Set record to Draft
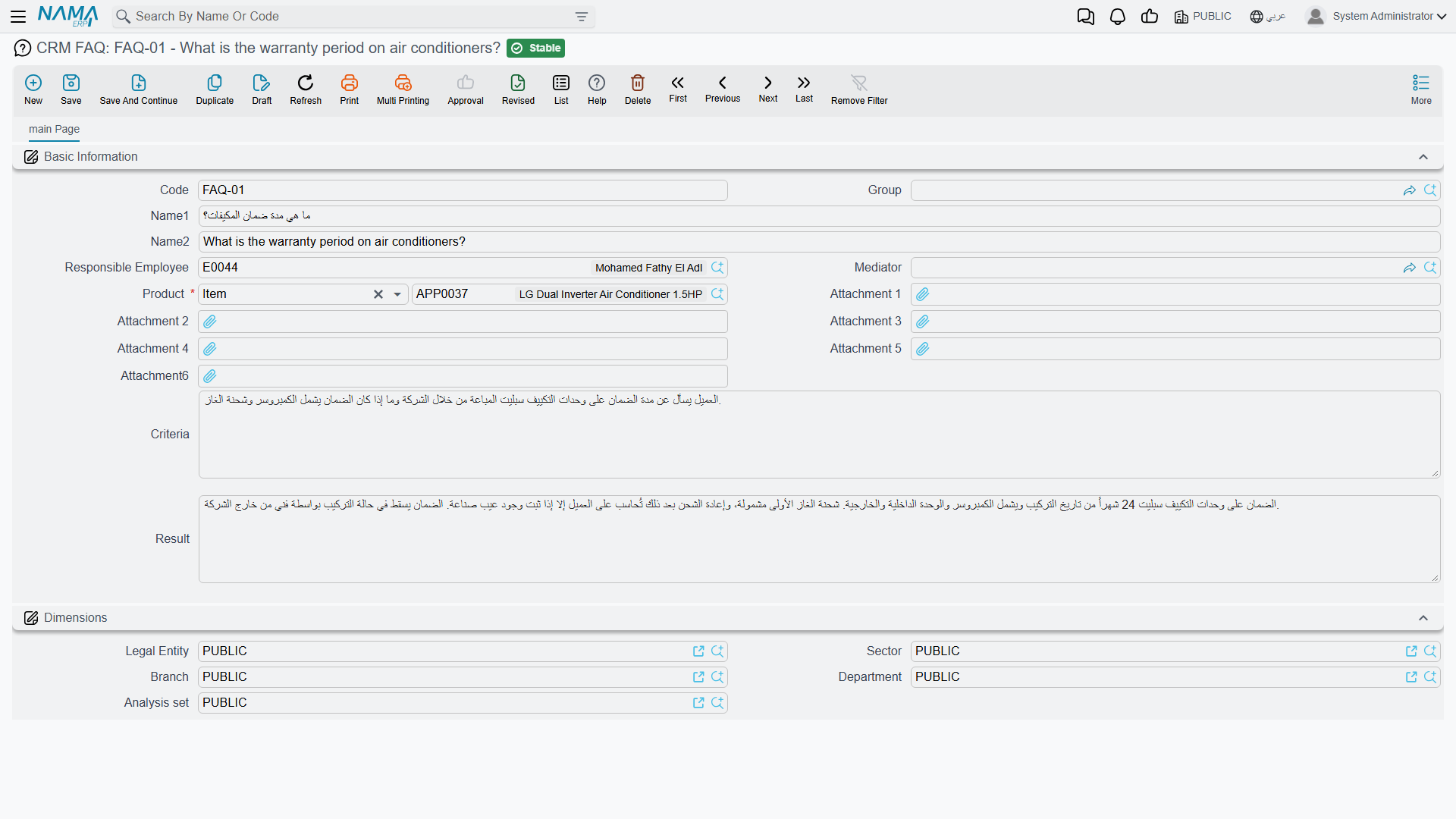Image resolution: width=1456 pixels, height=819 pixels. [x=262, y=89]
